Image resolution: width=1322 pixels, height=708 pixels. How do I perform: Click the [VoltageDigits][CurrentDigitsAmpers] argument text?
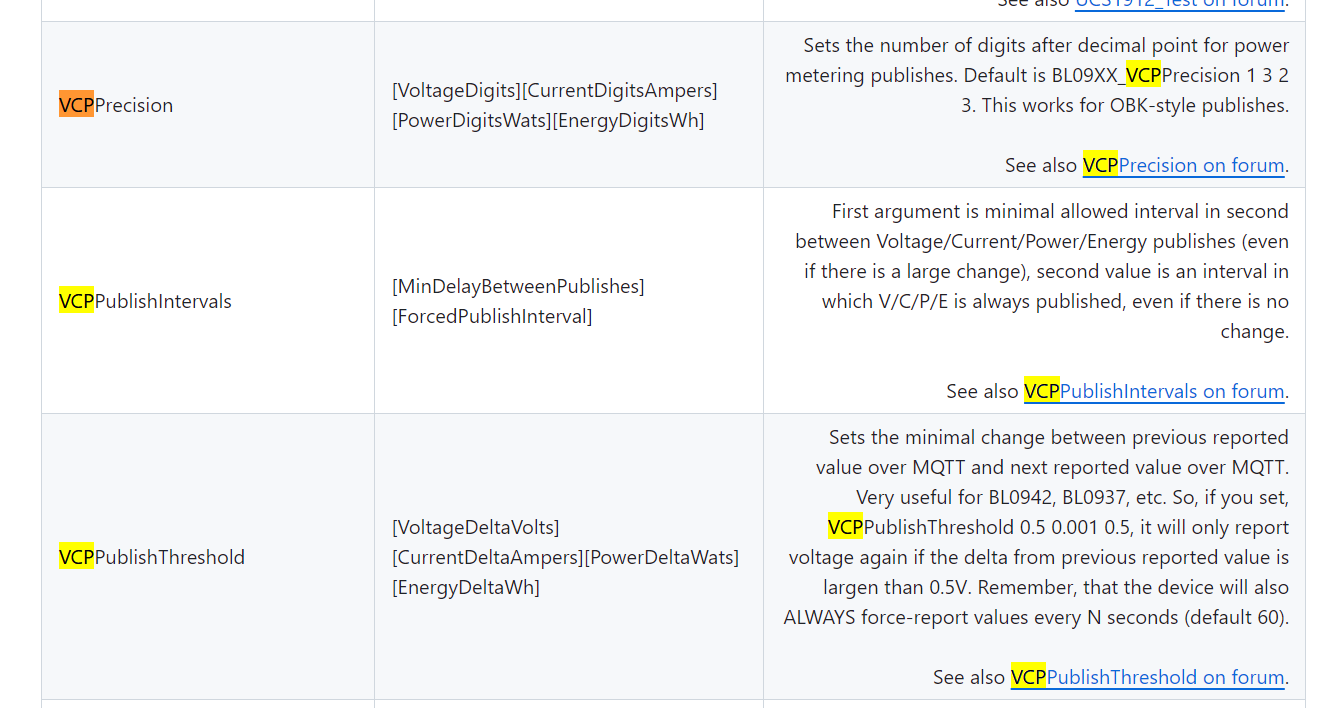[x=555, y=90]
